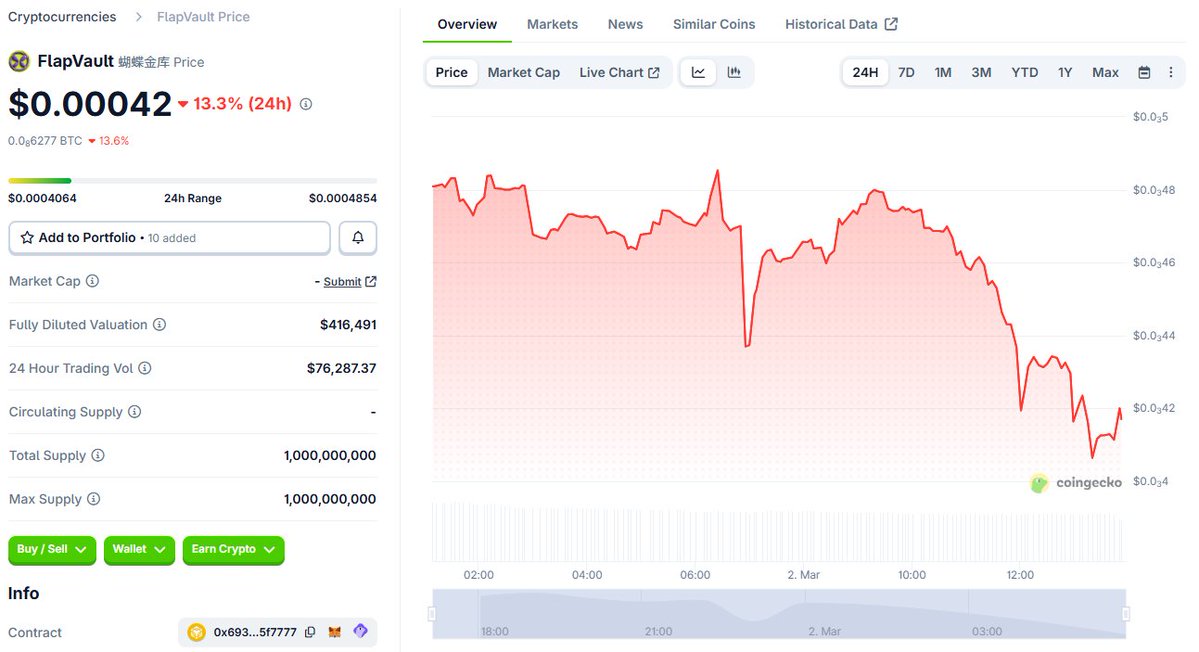Click the BNB chain icon in contract row

pyautogui.click(x=197, y=632)
